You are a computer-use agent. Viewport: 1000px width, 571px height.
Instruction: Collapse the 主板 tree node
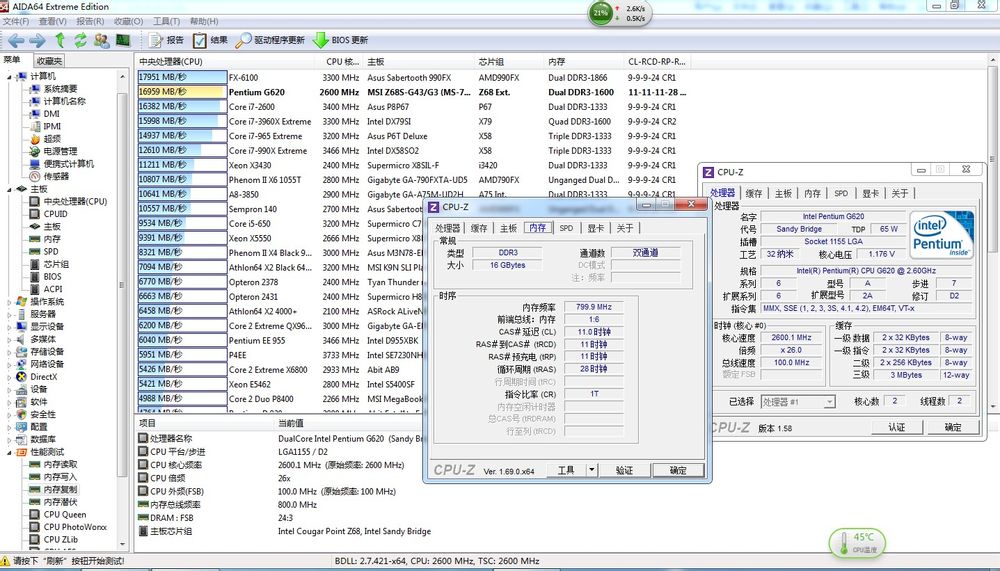click(9, 188)
